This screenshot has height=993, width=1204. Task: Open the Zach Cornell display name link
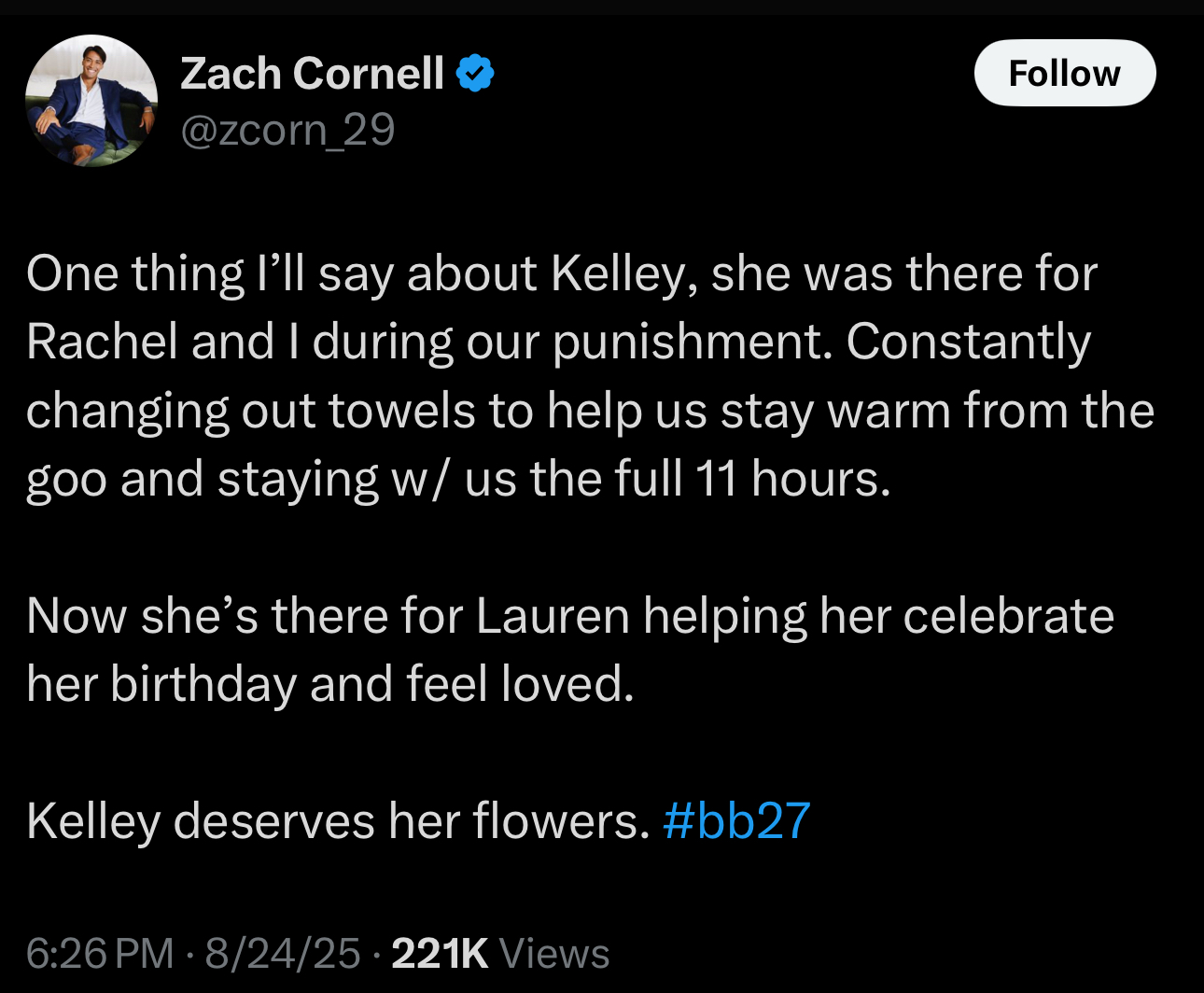pos(312,74)
